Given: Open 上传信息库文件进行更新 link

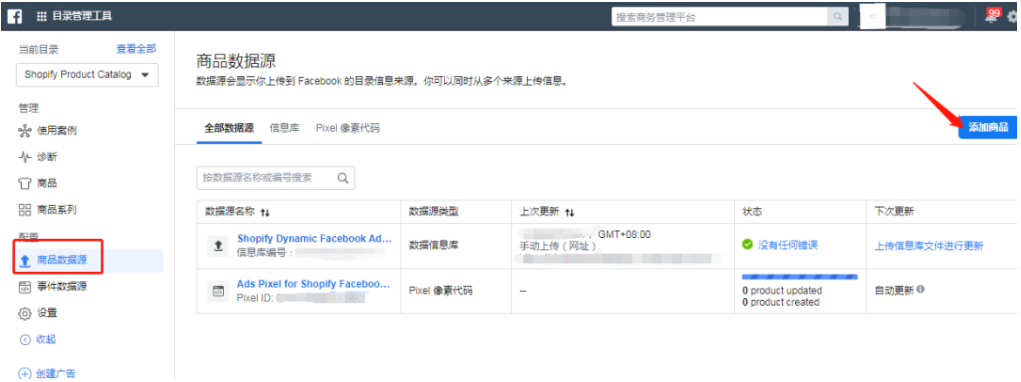Looking at the screenshot, I should 929,245.
